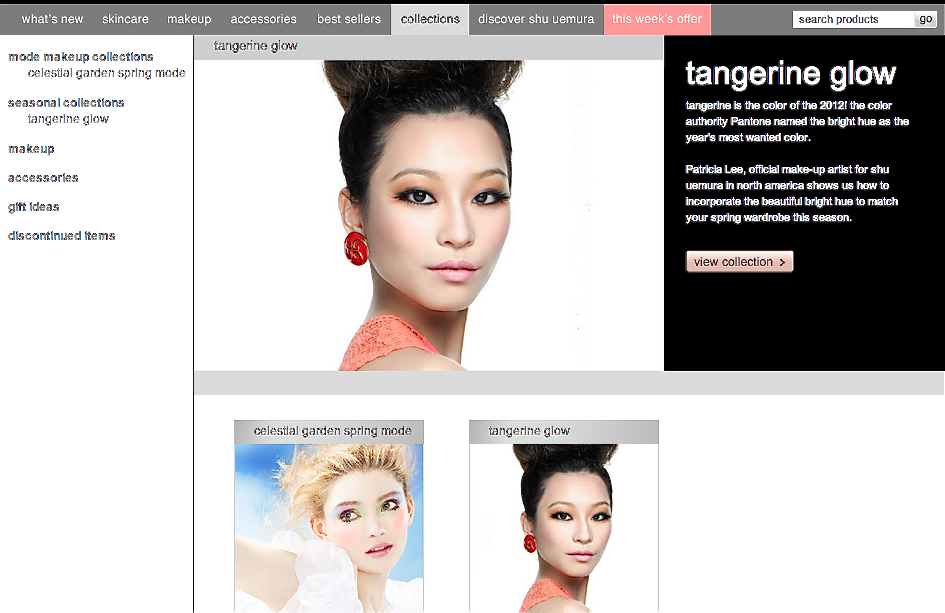Select celestial garden spring mode sidebar link
The width and height of the screenshot is (945, 613).
pos(106,73)
